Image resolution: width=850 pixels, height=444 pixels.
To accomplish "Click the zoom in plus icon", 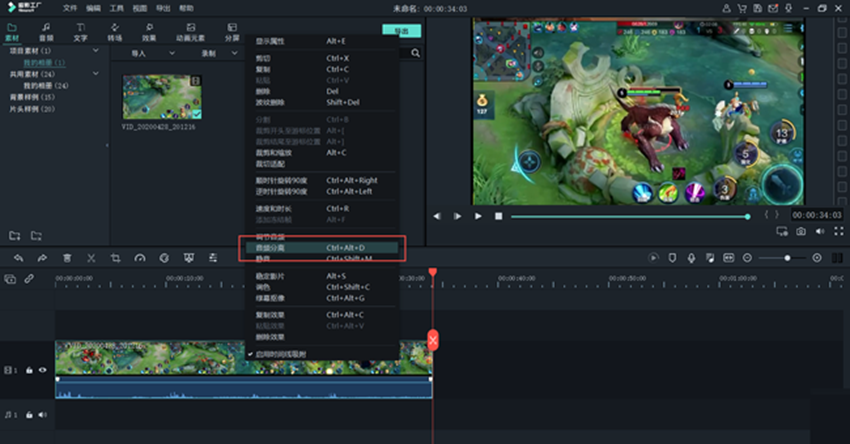I will (817, 258).
